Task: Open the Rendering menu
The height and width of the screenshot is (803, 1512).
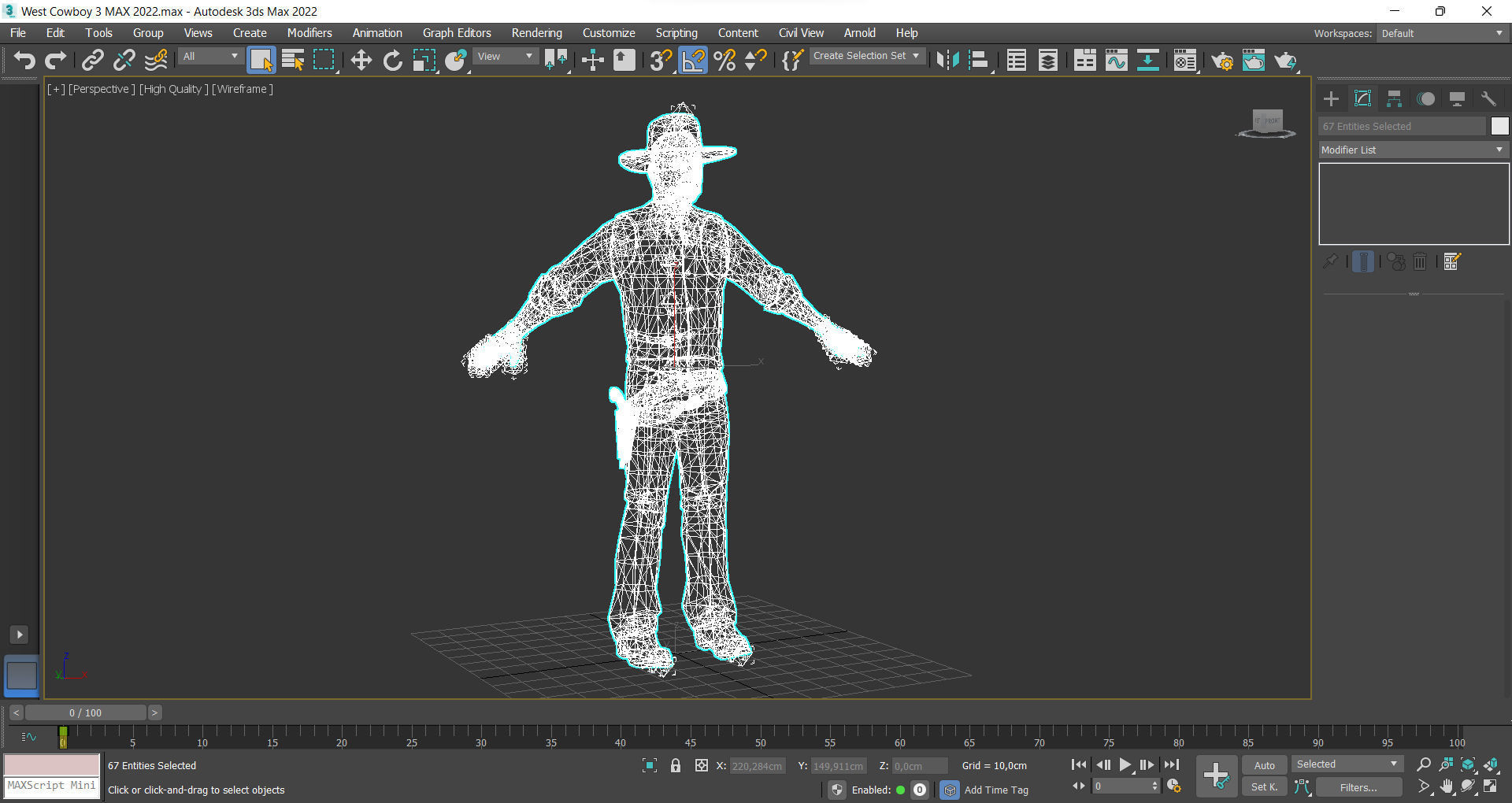Action: click(x=537, y=33)
